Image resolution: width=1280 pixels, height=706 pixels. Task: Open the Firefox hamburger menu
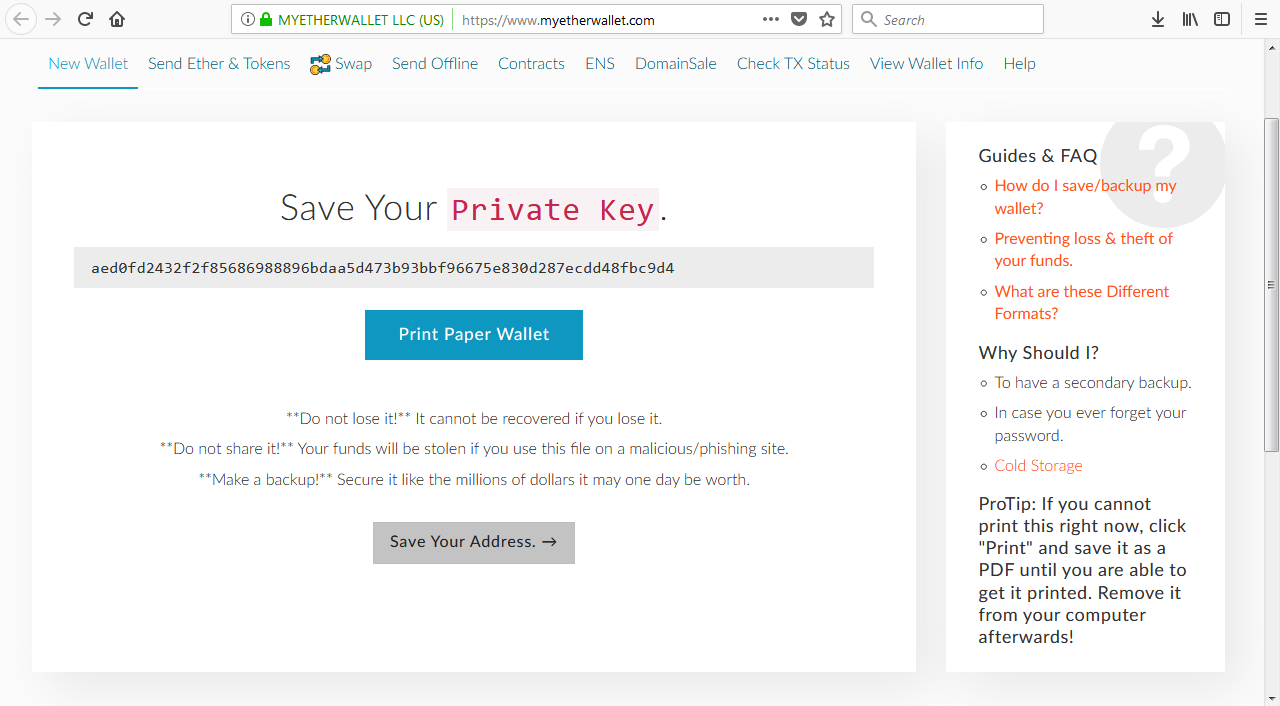1260,19
